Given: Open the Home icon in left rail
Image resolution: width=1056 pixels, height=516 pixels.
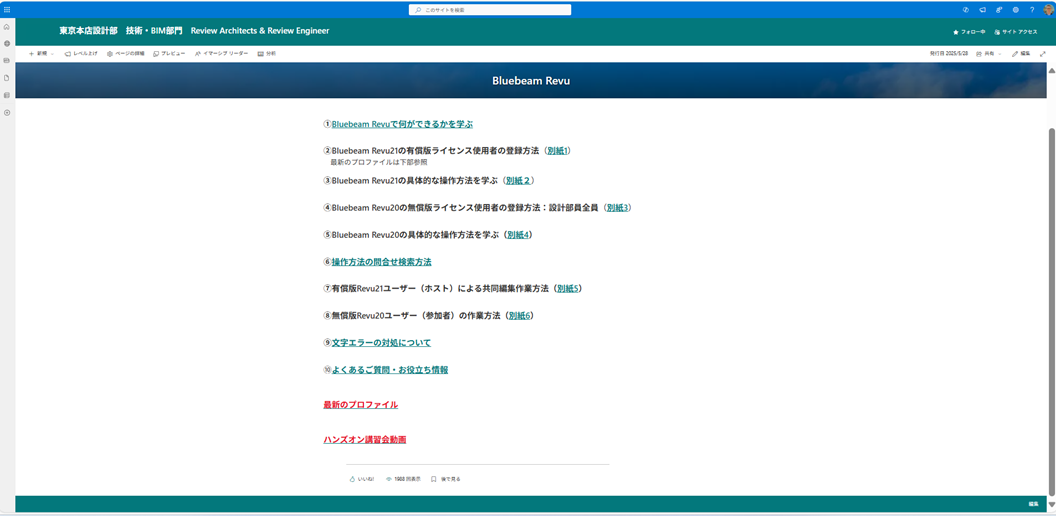Looking at the screenshot, I should tap(7, 27).
